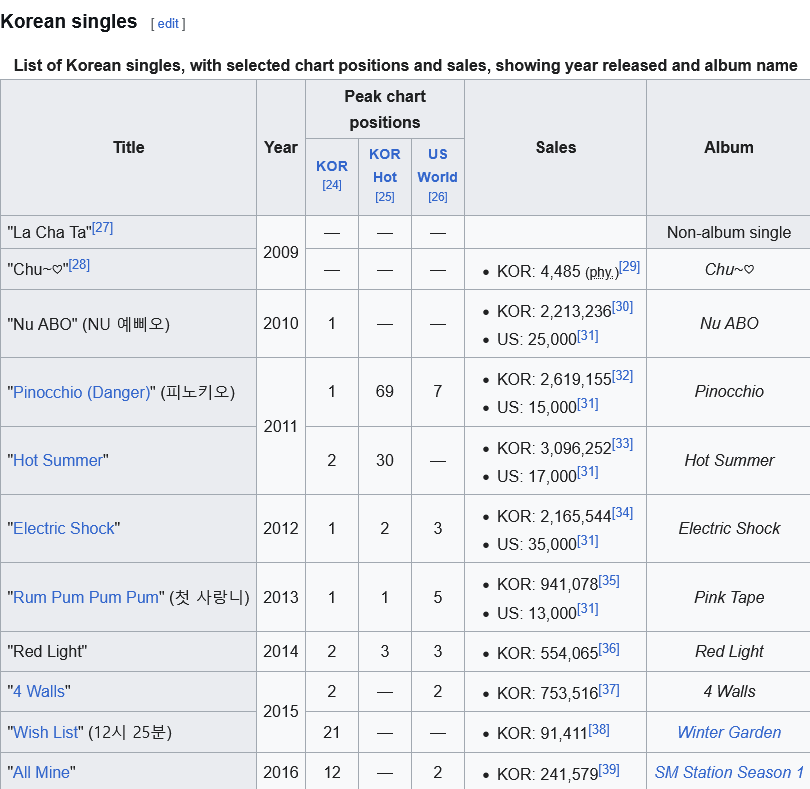The width and height of the screenshot is (810, 789).
Task: Select the Album column header
Action: pos(728,148)
